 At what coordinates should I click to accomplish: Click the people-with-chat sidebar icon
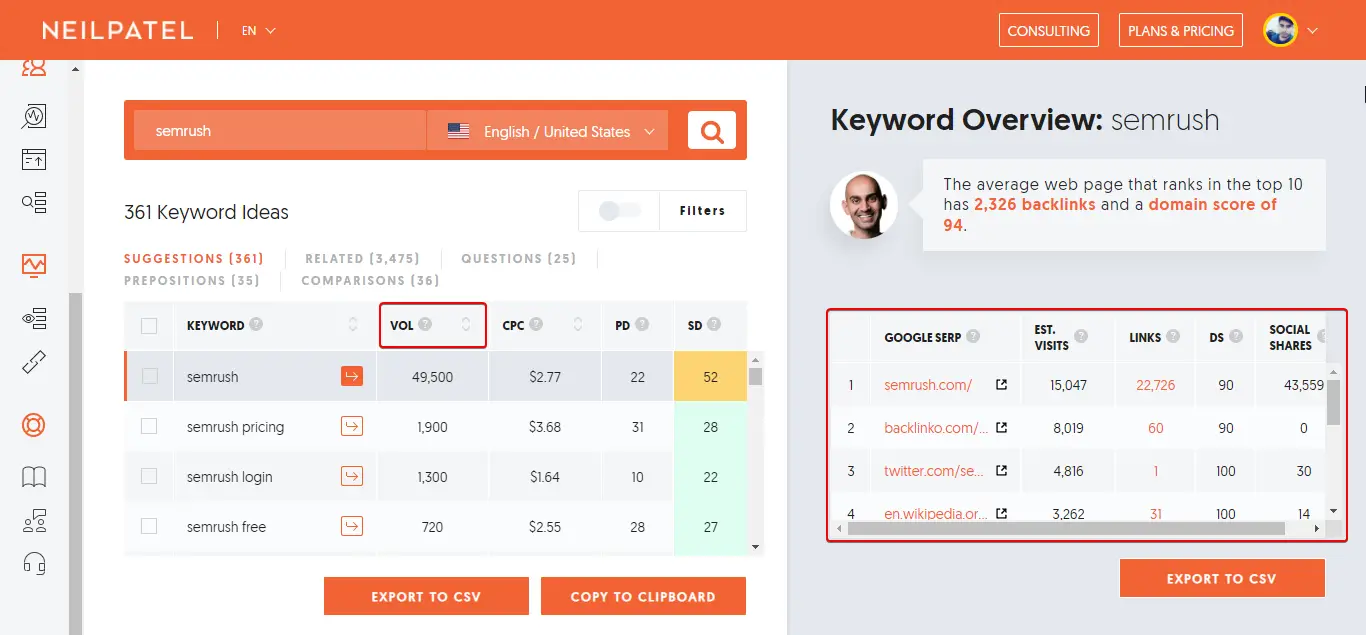[x=34, y=521]
